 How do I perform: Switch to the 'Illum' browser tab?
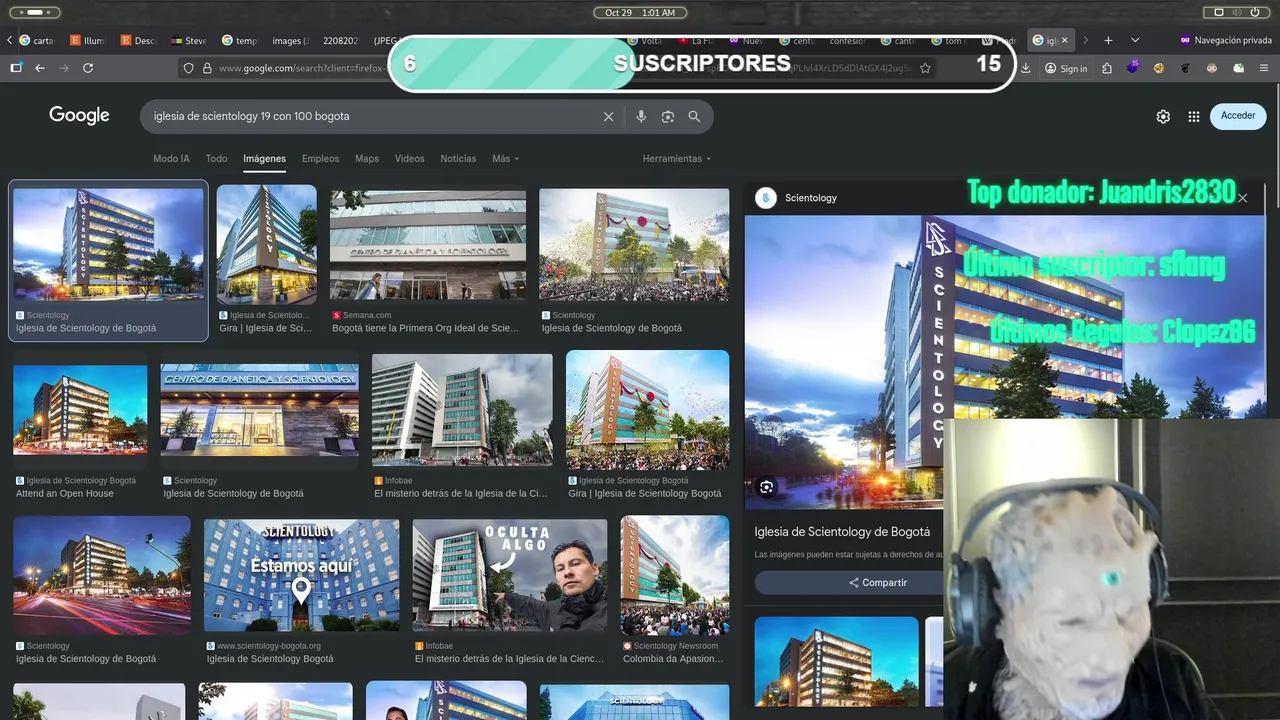tap(88, 40)
